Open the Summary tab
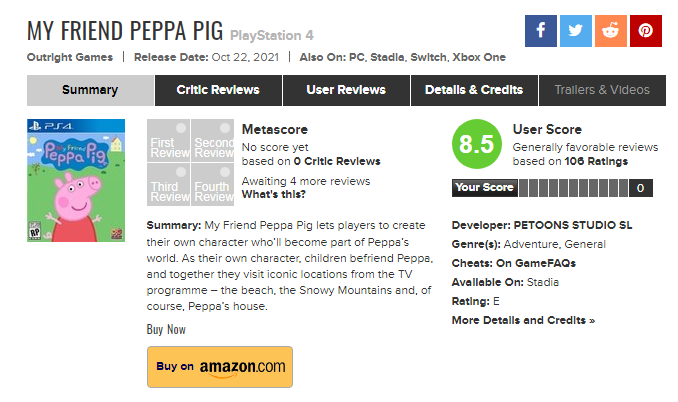This screenshot has width=678, height=402. pos(90,90)
